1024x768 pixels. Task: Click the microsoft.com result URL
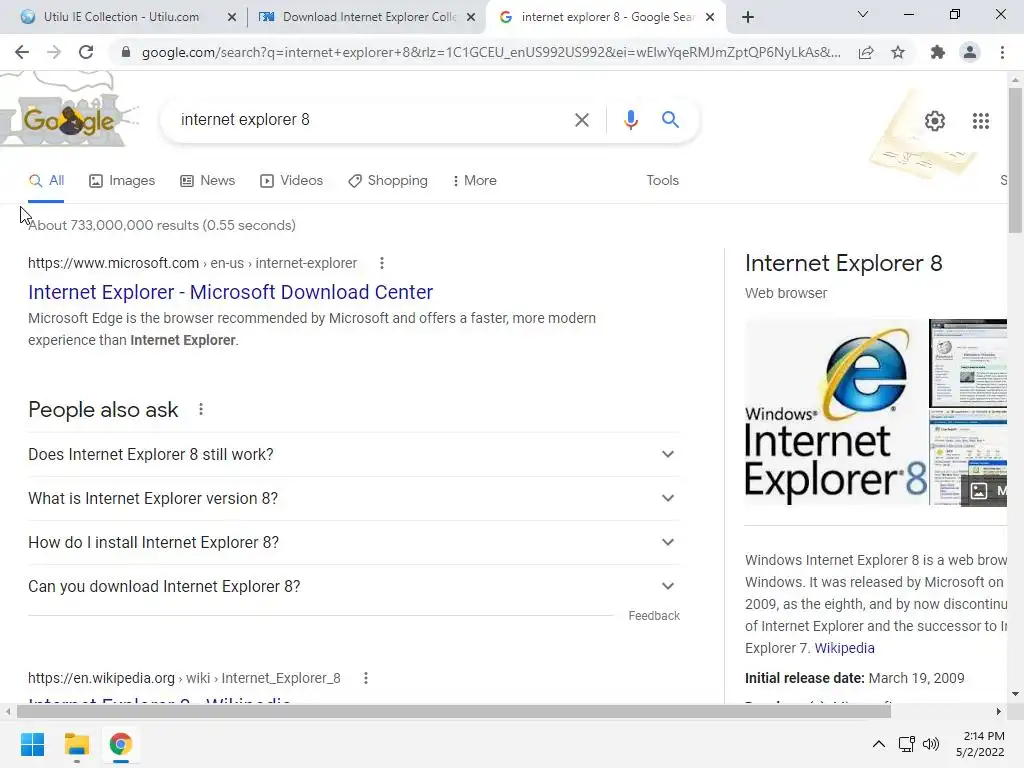[x=193, y=263]
